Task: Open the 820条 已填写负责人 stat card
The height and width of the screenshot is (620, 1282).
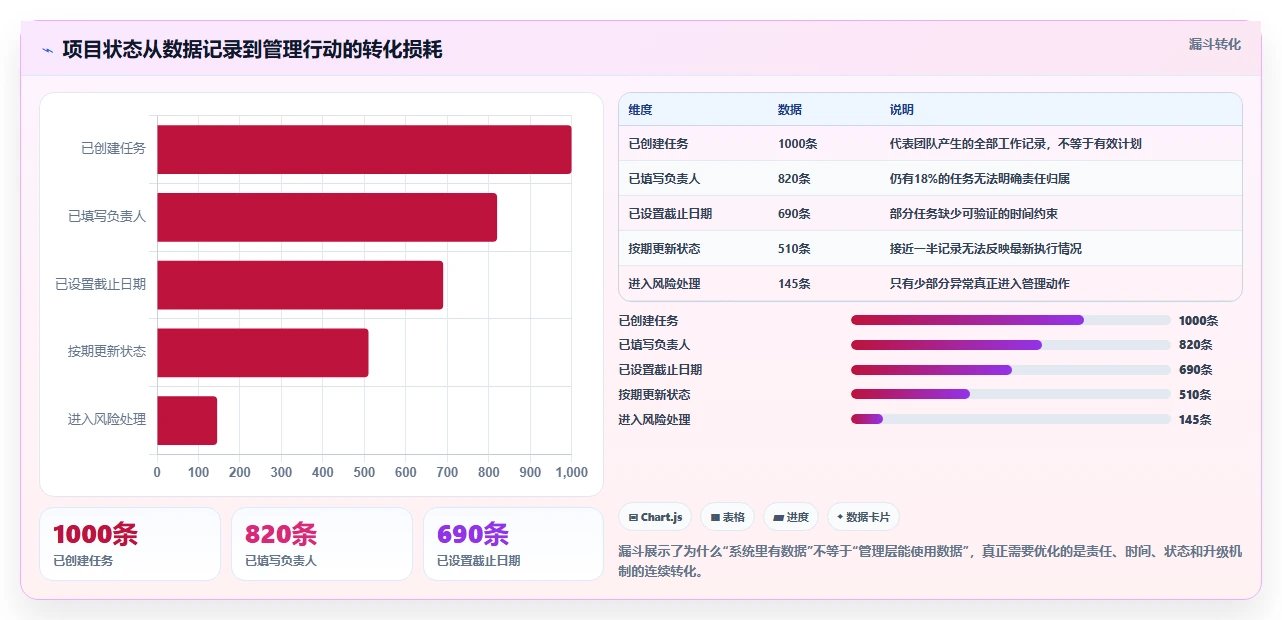Action: [x=322, y=544]
